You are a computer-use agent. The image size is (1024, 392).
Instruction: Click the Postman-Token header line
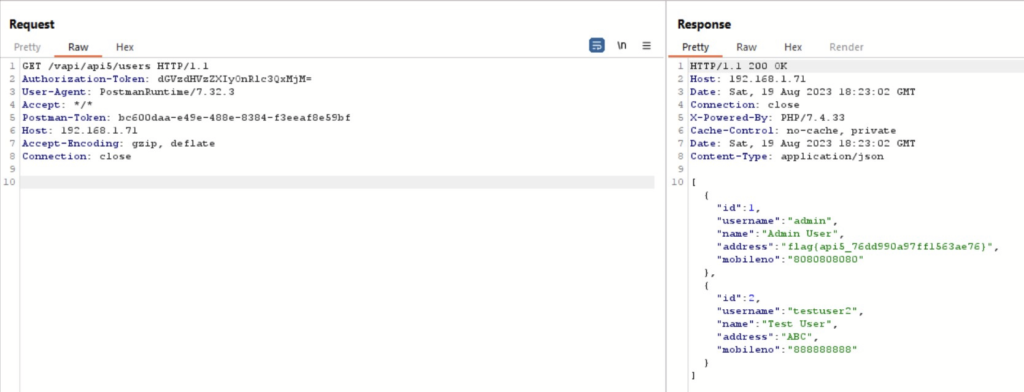186,118
